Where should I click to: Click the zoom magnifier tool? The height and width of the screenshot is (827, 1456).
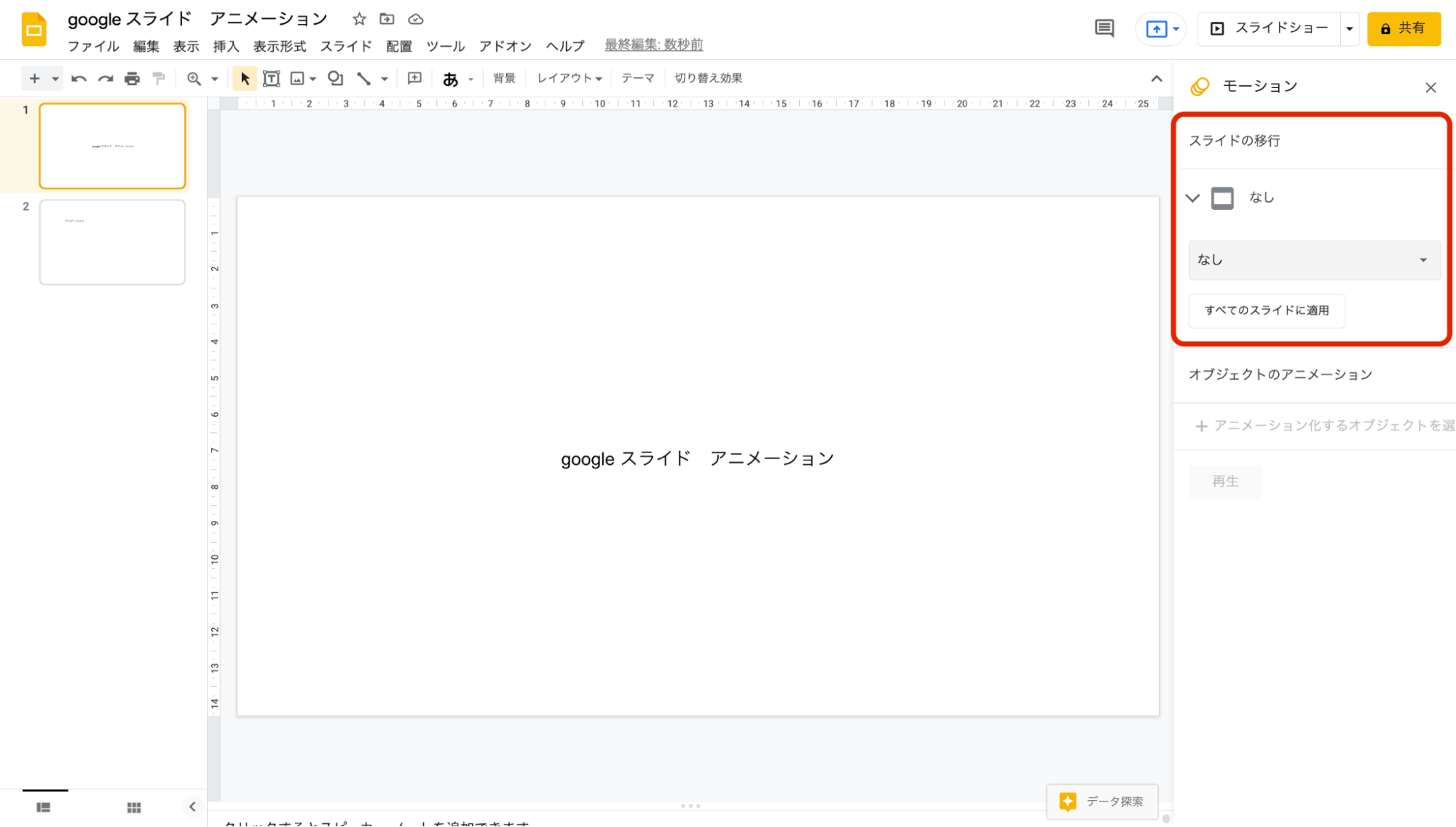(x=194, y=78)
